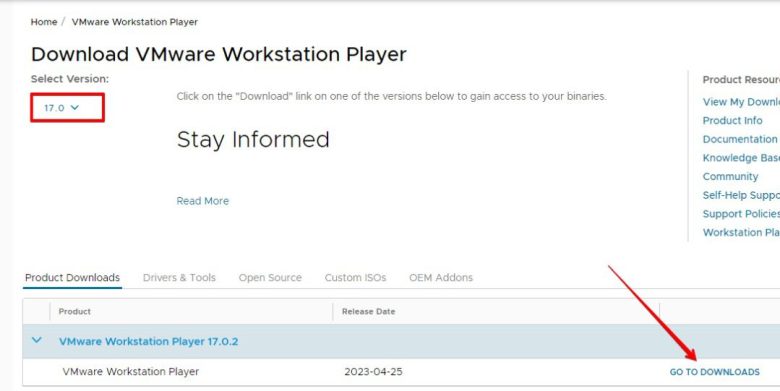Switch to the Custom ISOs tab
The width and height of the screenshot is (780, 391).
click(355, 278)
